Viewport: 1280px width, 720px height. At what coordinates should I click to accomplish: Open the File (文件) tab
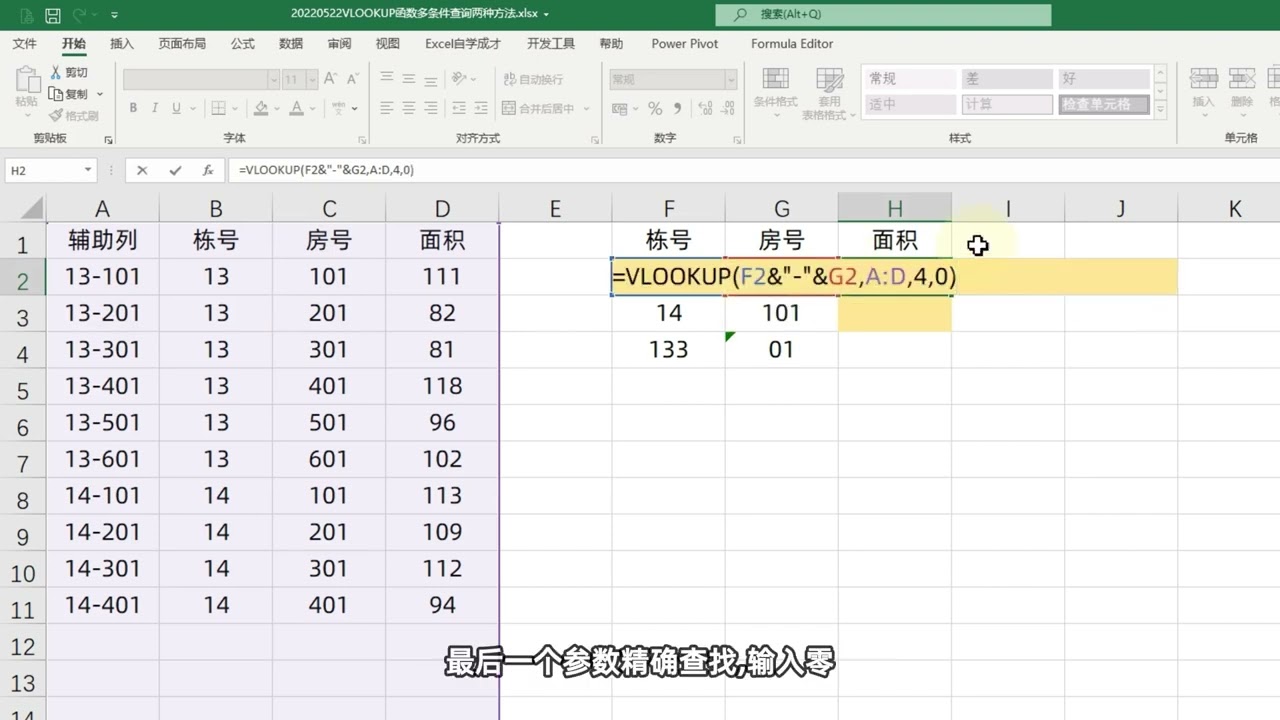click(25, 44)
